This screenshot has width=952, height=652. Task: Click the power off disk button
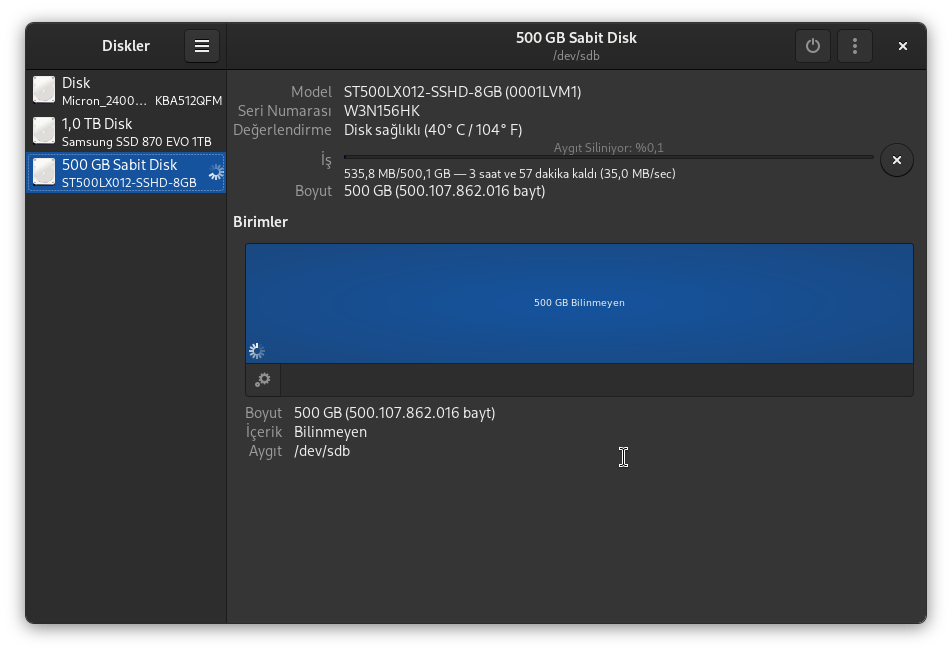[x=812, y=46]
